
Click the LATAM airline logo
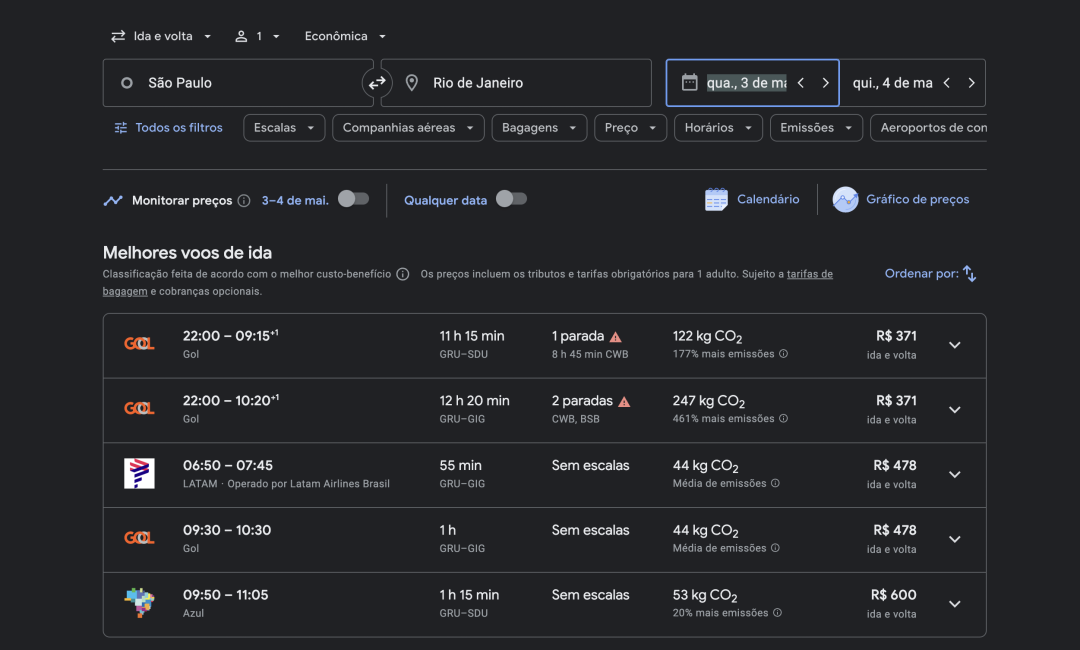(139, 472)
